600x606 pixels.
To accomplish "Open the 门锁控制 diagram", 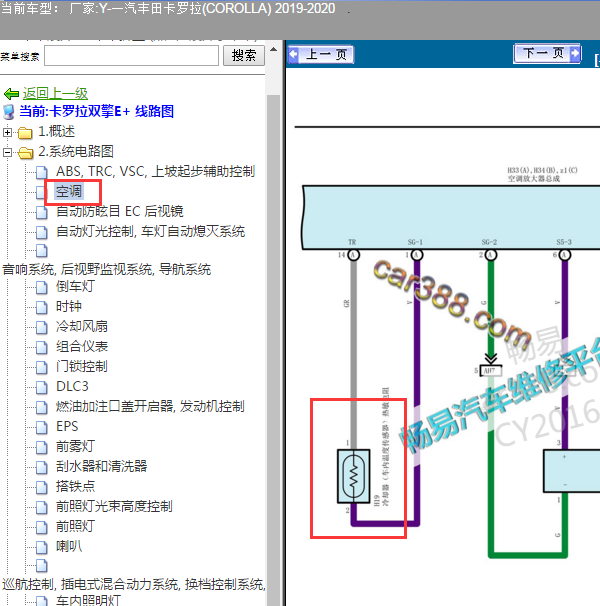I will click(82, 366).
